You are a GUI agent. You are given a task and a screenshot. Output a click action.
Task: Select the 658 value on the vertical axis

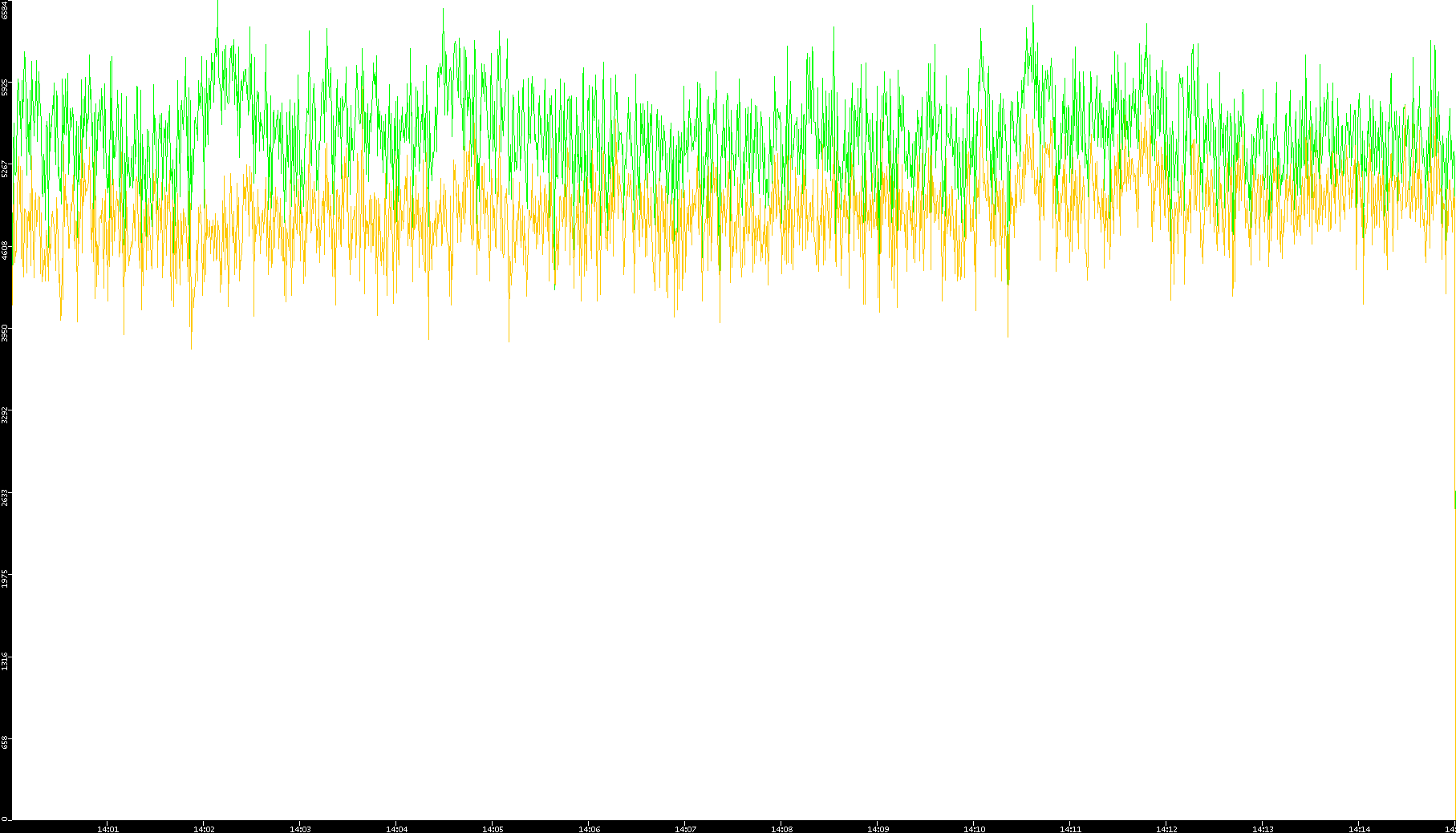point(5,742)
